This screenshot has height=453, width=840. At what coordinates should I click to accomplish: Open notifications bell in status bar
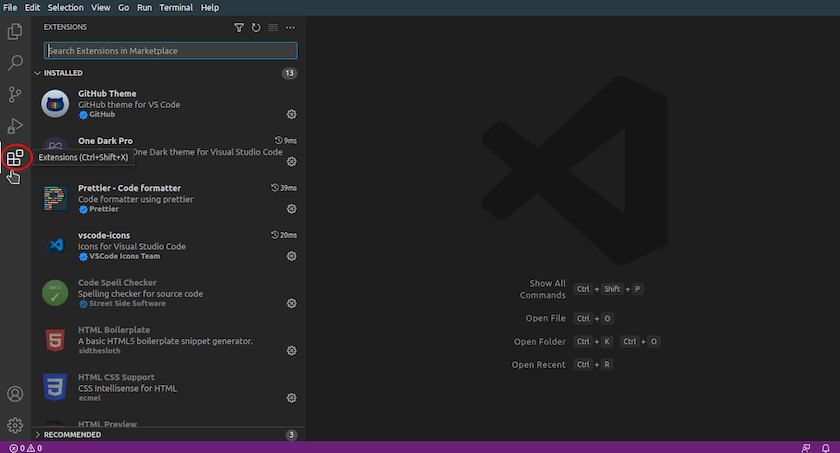(x=827, y=447)
